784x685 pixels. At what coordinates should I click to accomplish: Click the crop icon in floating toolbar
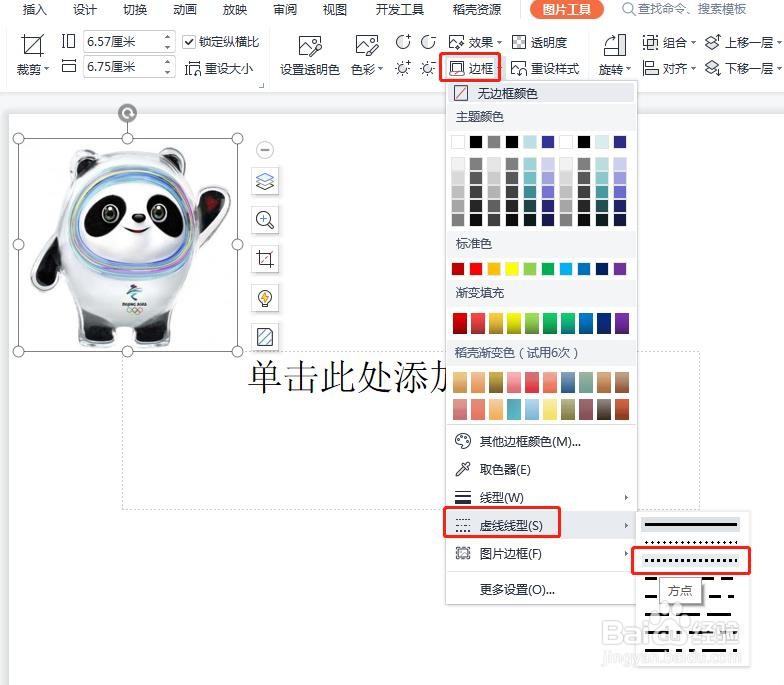click(265, 259)
